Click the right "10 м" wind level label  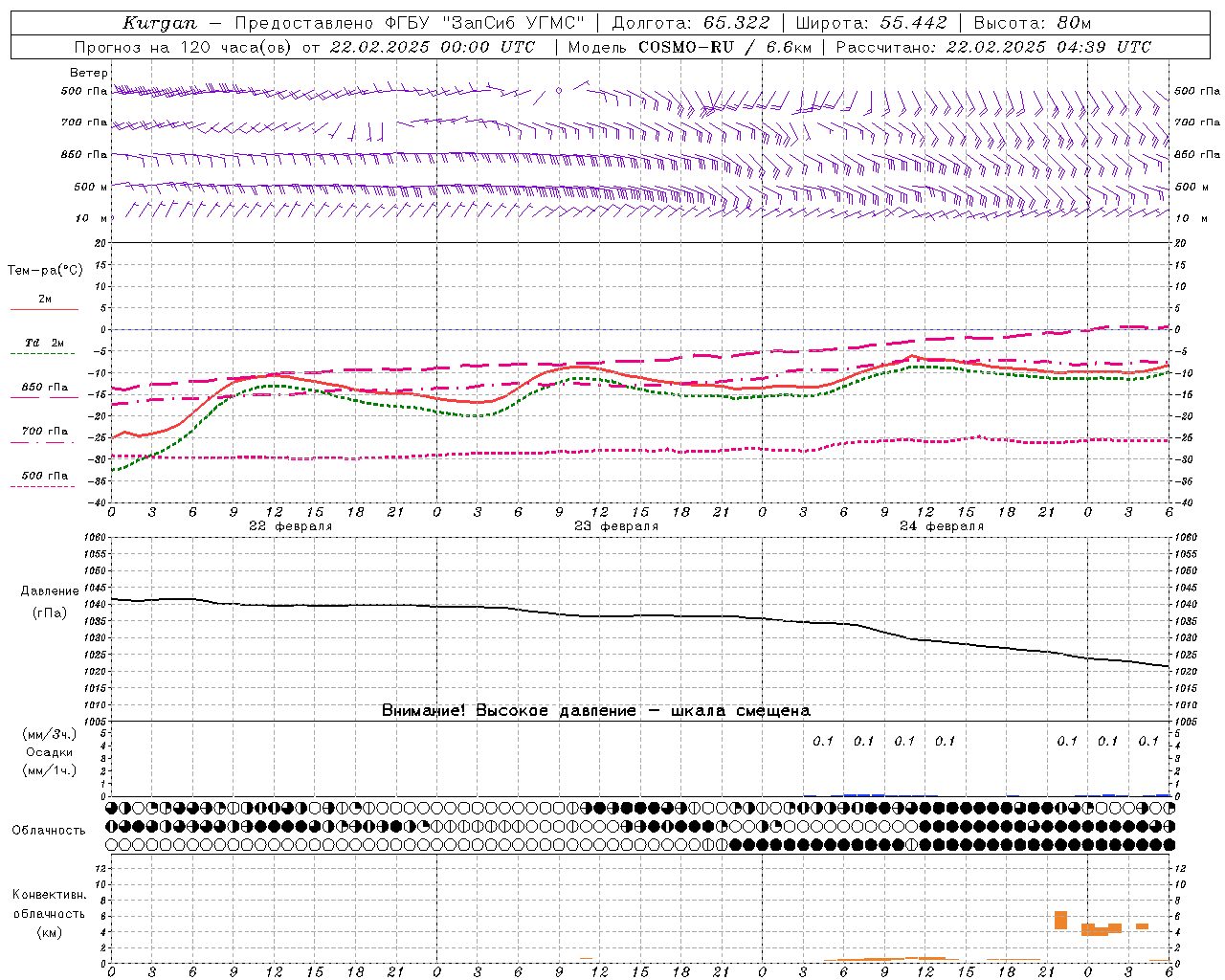tap(1191, 218)
